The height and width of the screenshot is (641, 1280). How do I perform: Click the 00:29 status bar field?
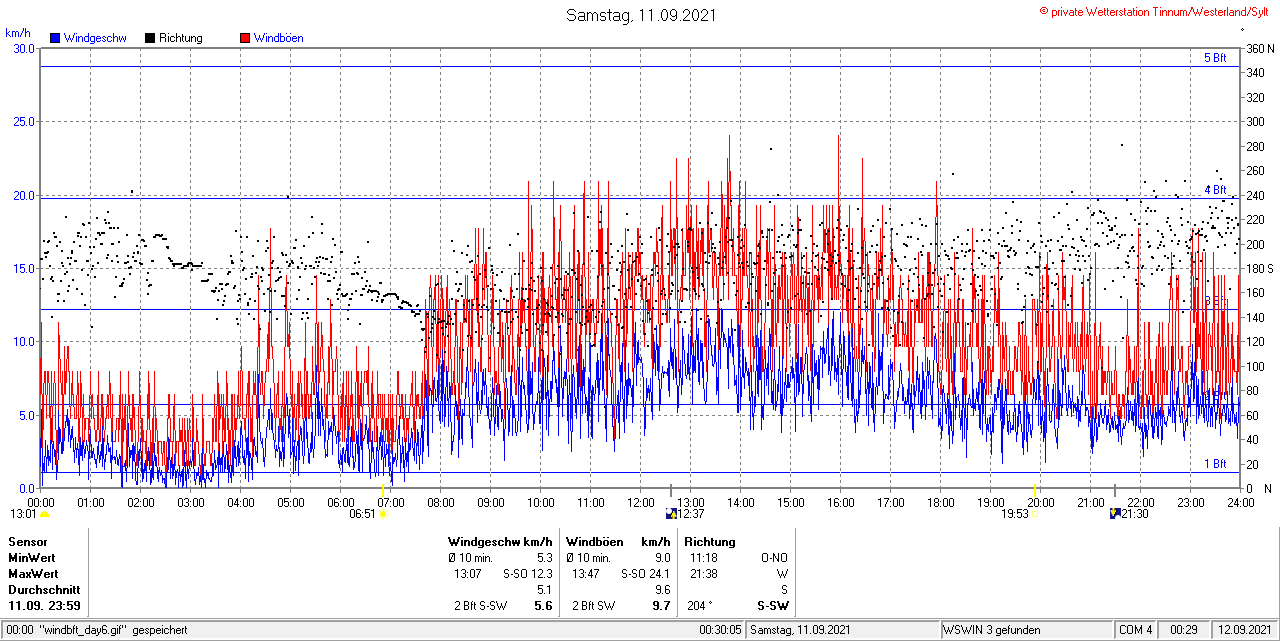pos(1184,630)
